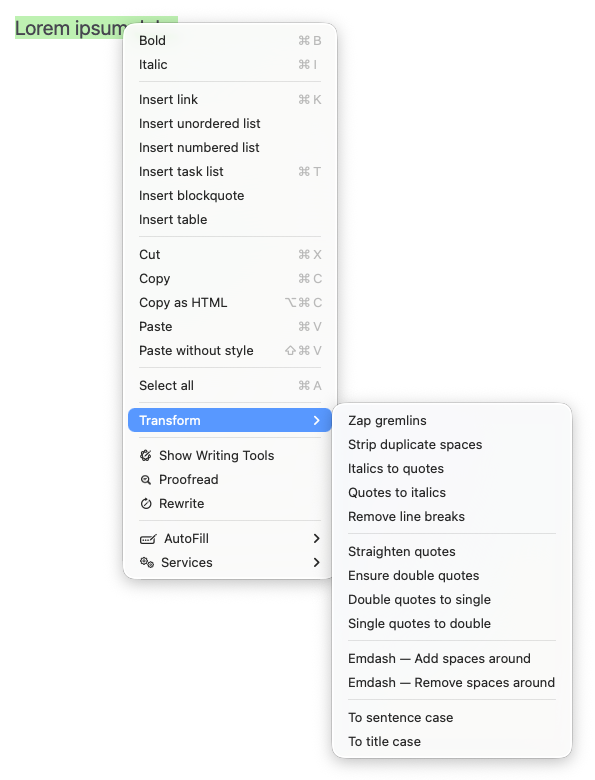
Task: Select To title case
Action: pyautogui.click(x=452, y=741)
